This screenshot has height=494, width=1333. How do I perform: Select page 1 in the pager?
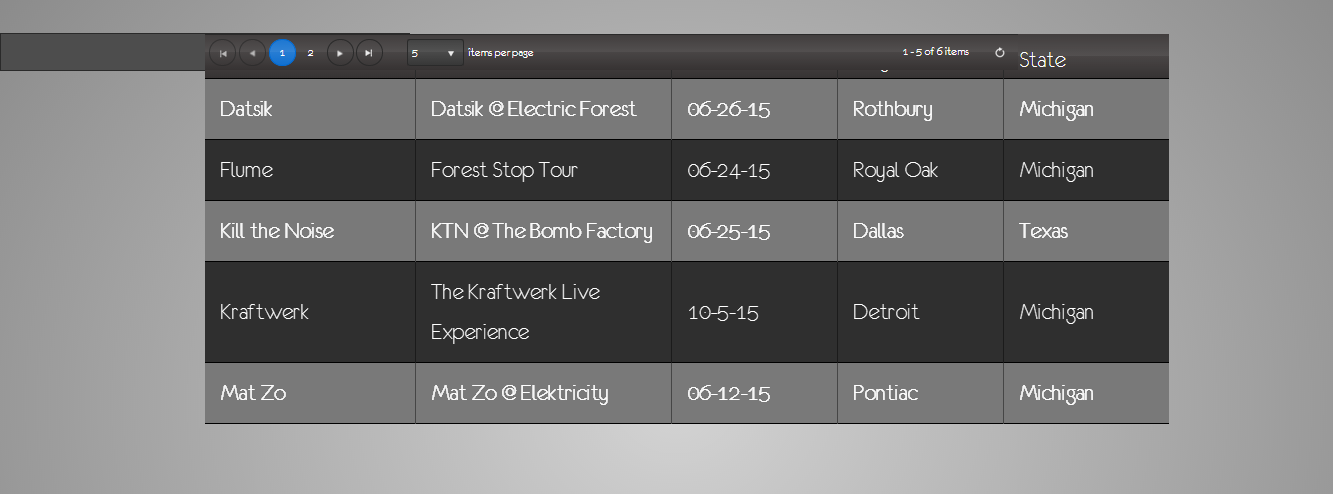282,53
